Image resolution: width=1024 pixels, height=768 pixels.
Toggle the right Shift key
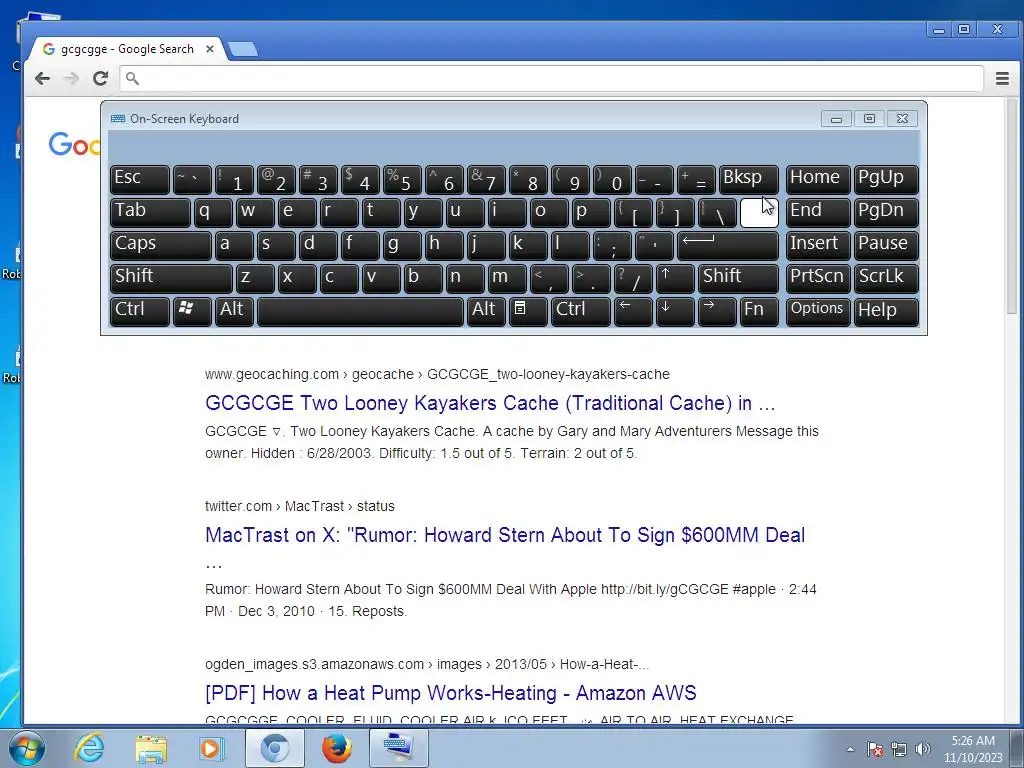click(738, 278)
